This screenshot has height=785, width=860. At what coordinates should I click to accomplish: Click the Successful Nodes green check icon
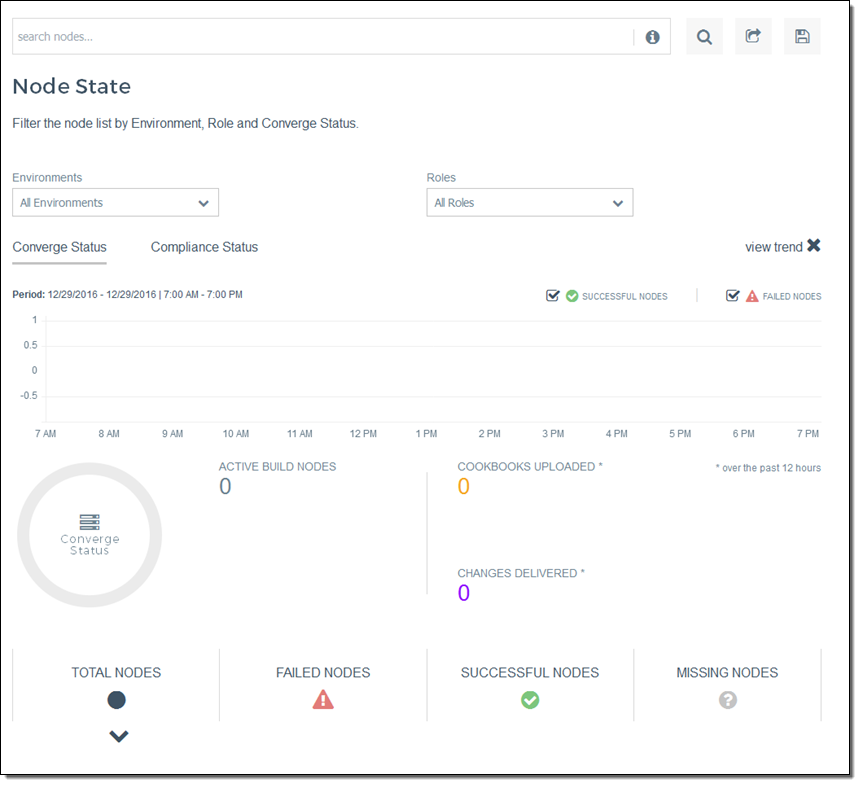pos(530,700)
